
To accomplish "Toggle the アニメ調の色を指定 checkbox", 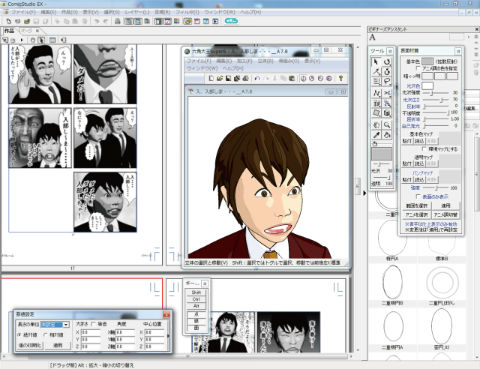I will [x=418, y=68].
